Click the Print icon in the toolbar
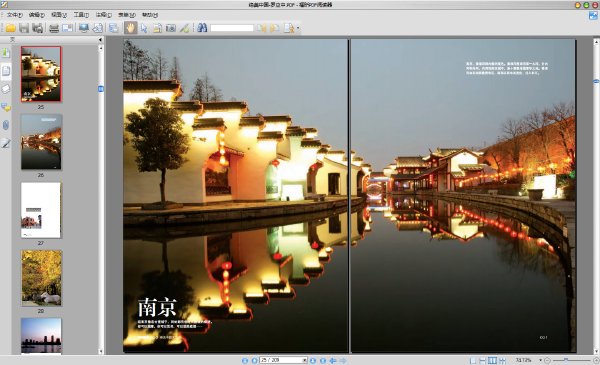600x365 pixels. 54,28
